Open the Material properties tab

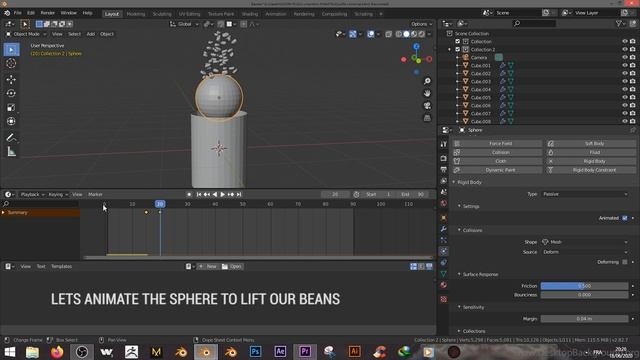click(444, 285)
